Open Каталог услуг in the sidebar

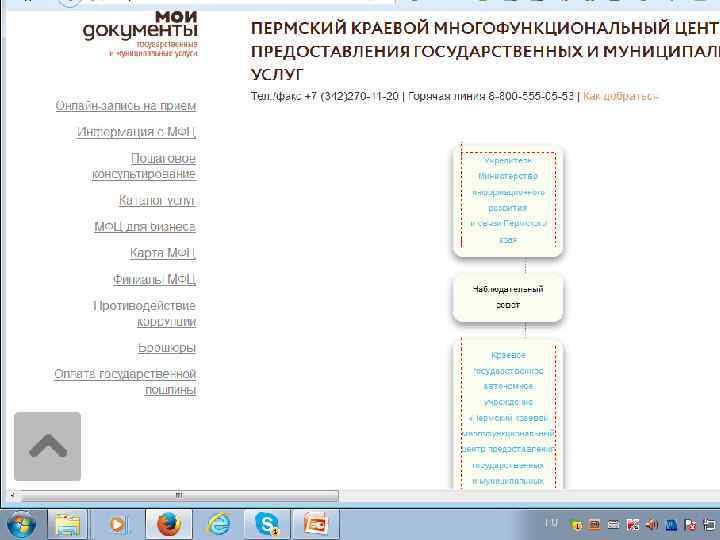pos(157,201)
